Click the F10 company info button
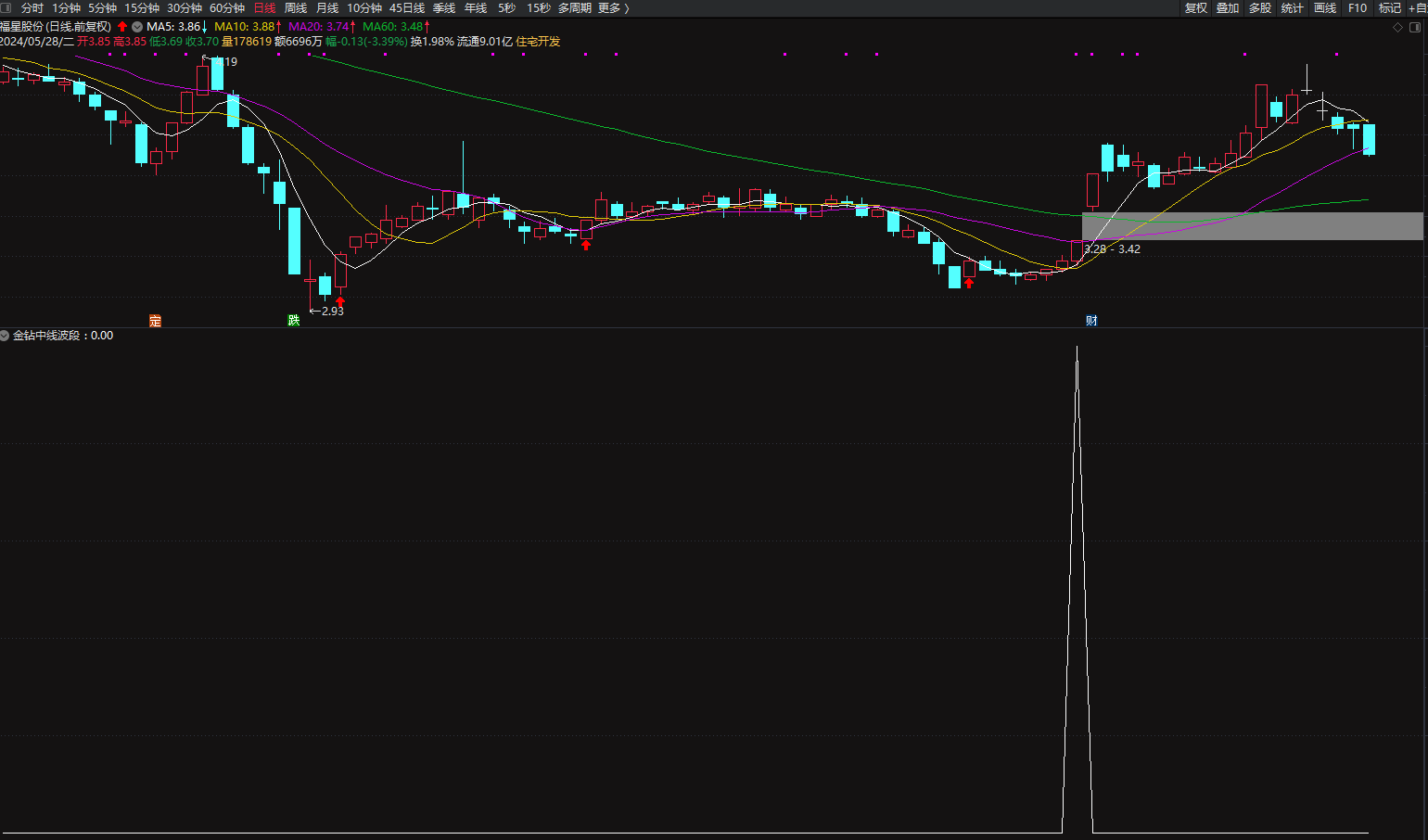Image resolution: width=1428 pixels, height=840 pixels. [x=1358, y=8]
